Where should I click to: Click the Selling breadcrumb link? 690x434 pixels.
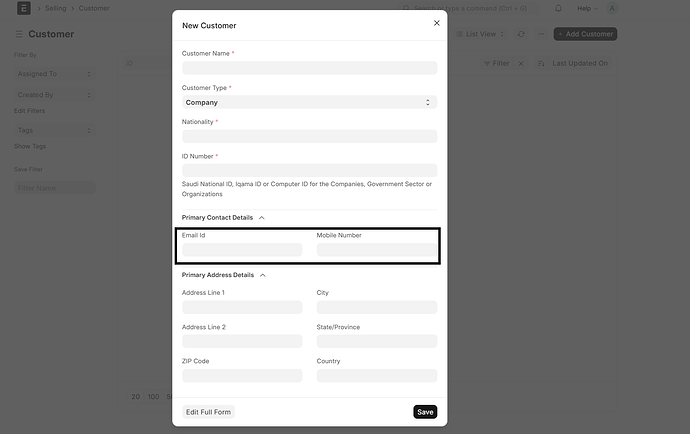tap(56, 8)
